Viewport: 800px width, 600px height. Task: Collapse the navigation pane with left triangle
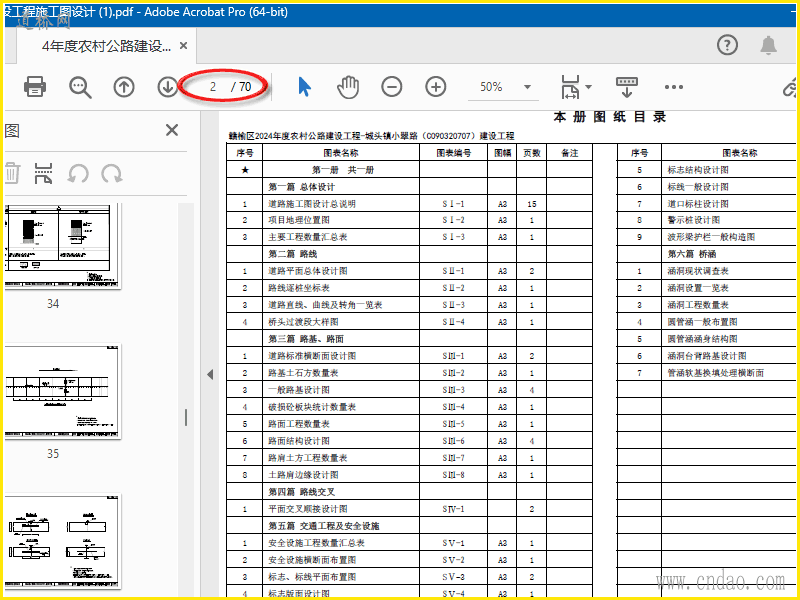[x=210, y=374]
